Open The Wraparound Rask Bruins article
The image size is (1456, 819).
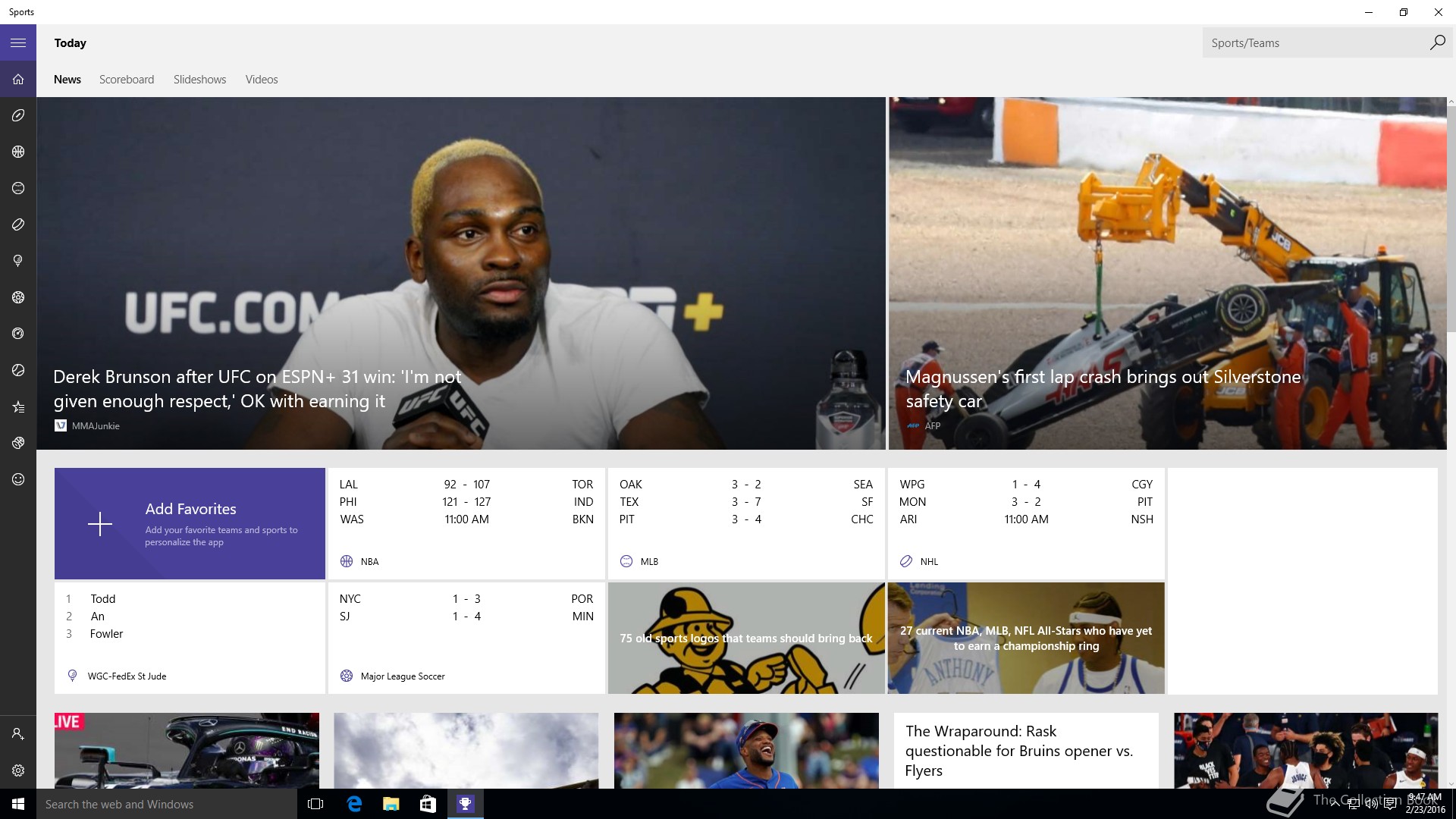point(1026,751)
